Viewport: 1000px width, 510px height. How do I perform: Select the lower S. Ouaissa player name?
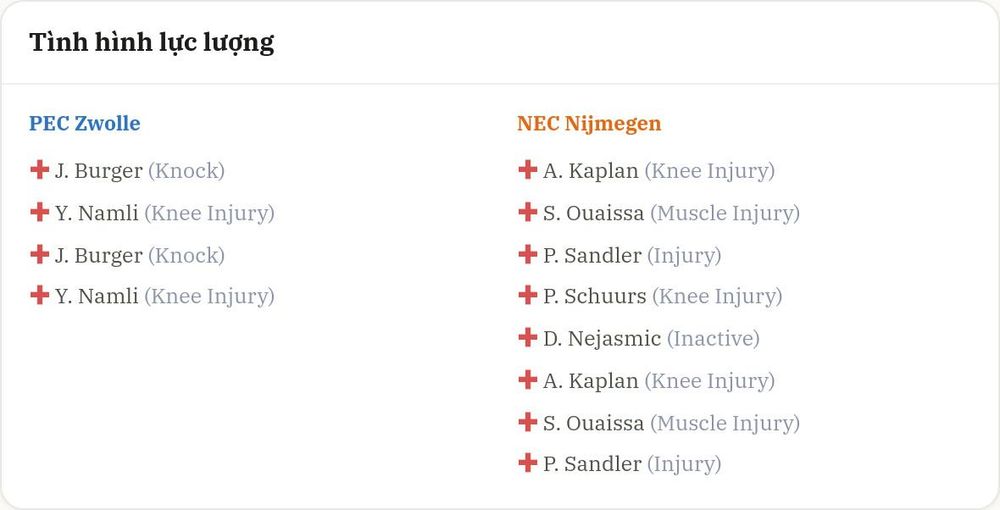[x=594, y=423]
